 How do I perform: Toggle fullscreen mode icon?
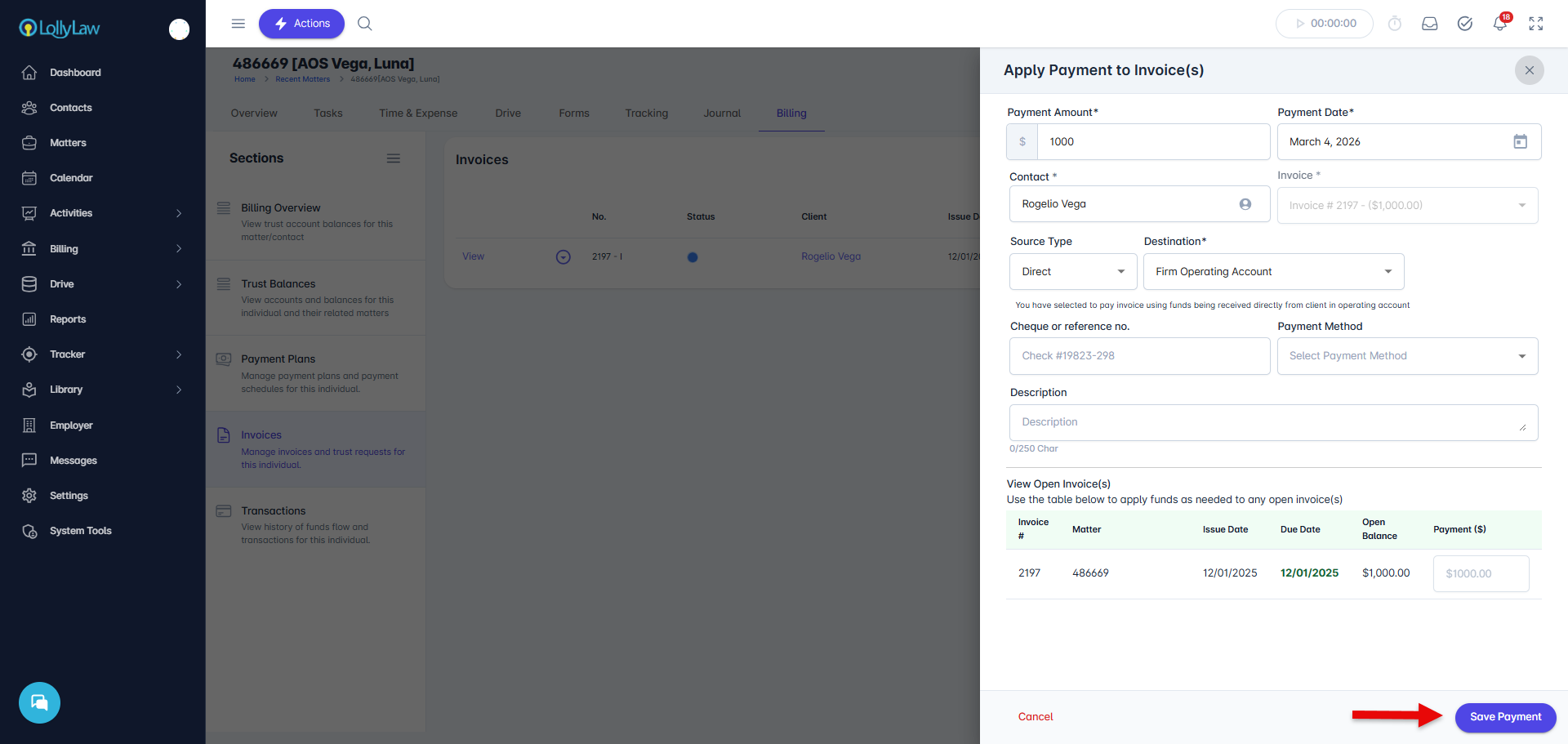coord(1536,24)
